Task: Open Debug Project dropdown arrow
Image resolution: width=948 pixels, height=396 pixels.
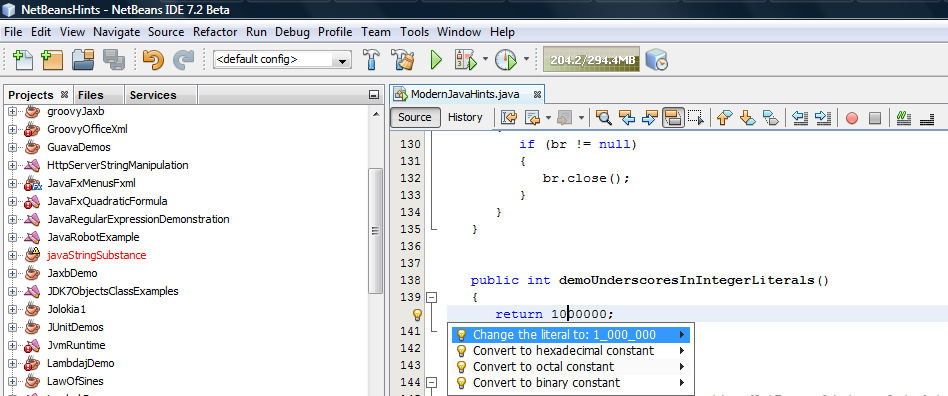Action: point(485,59)
